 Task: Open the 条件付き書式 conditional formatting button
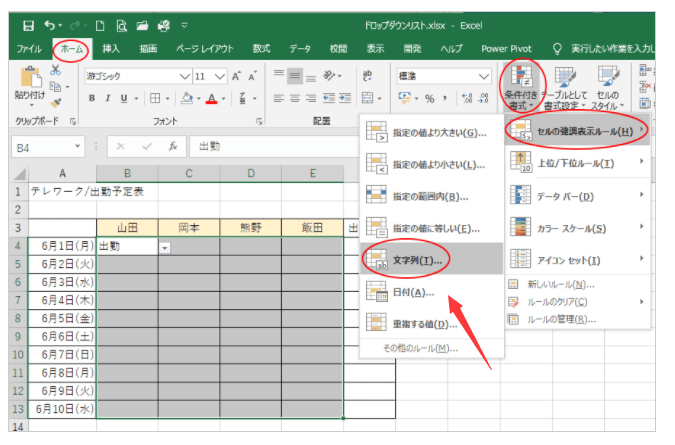click(x=521, y=86)
